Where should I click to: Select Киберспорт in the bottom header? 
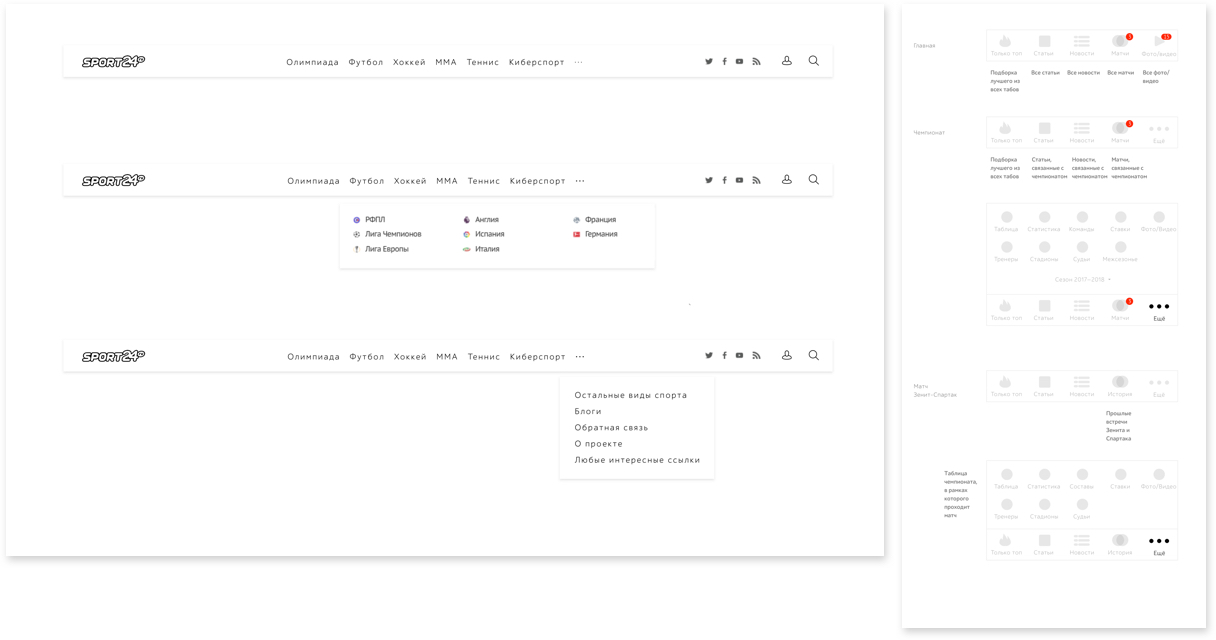(x=537, y=357)
